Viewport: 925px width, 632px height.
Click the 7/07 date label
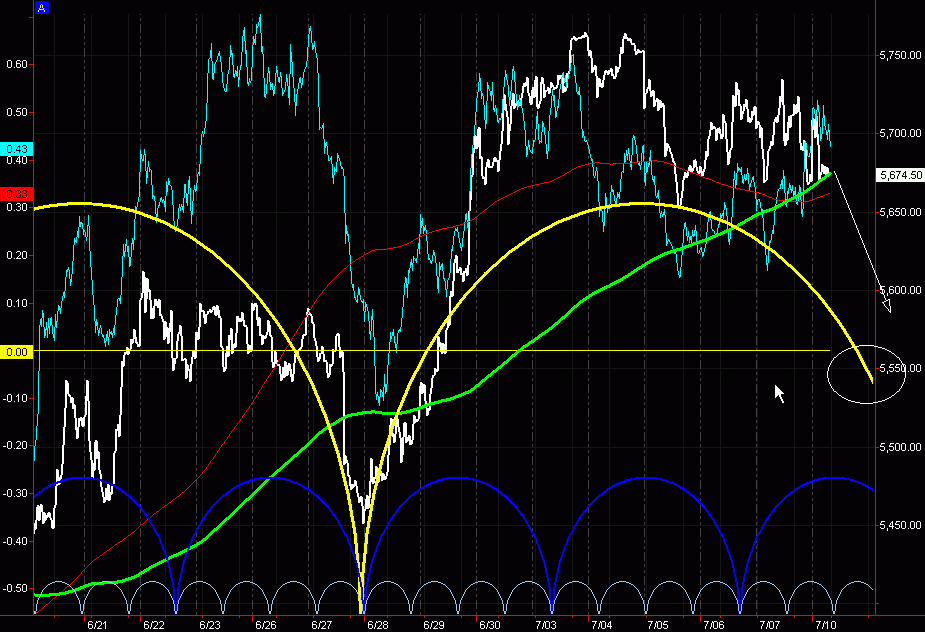pyautogui.click(x=770, y=625)
